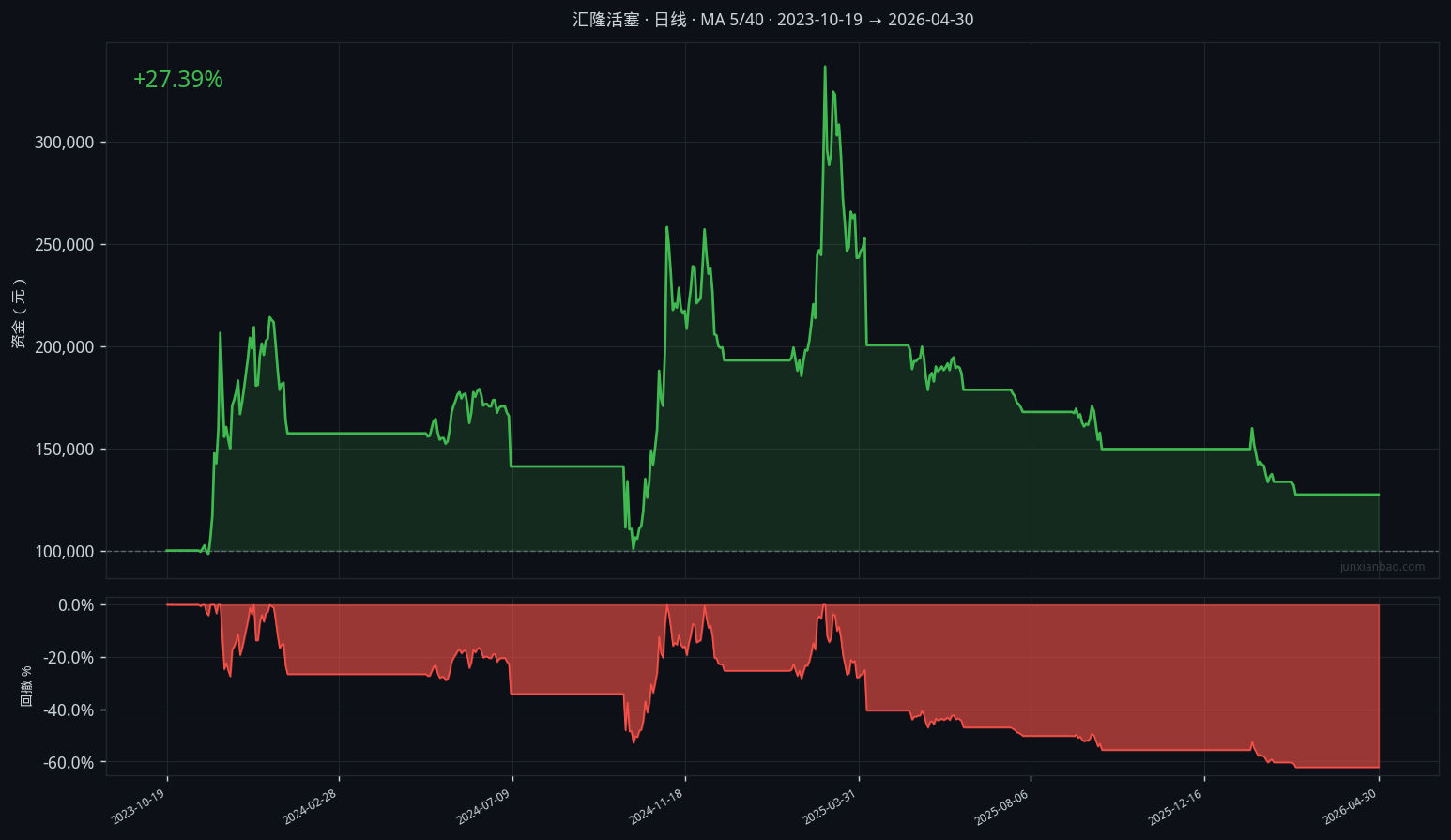Select the +27.39% return figure
Image resolution: width=1451 pixels, height=840 pixels.
coord(178,80)
